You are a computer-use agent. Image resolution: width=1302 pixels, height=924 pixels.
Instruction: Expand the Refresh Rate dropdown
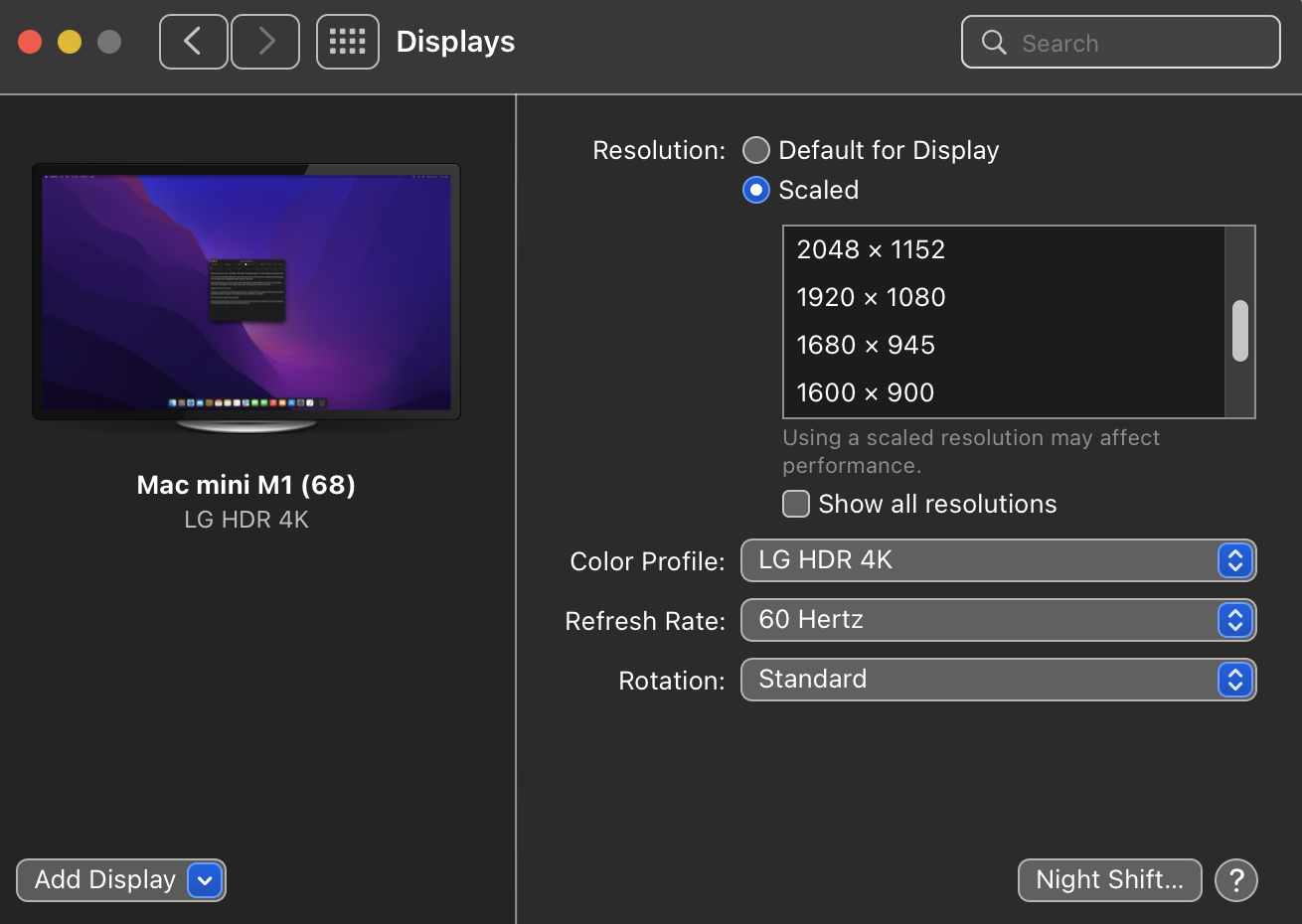998,620
